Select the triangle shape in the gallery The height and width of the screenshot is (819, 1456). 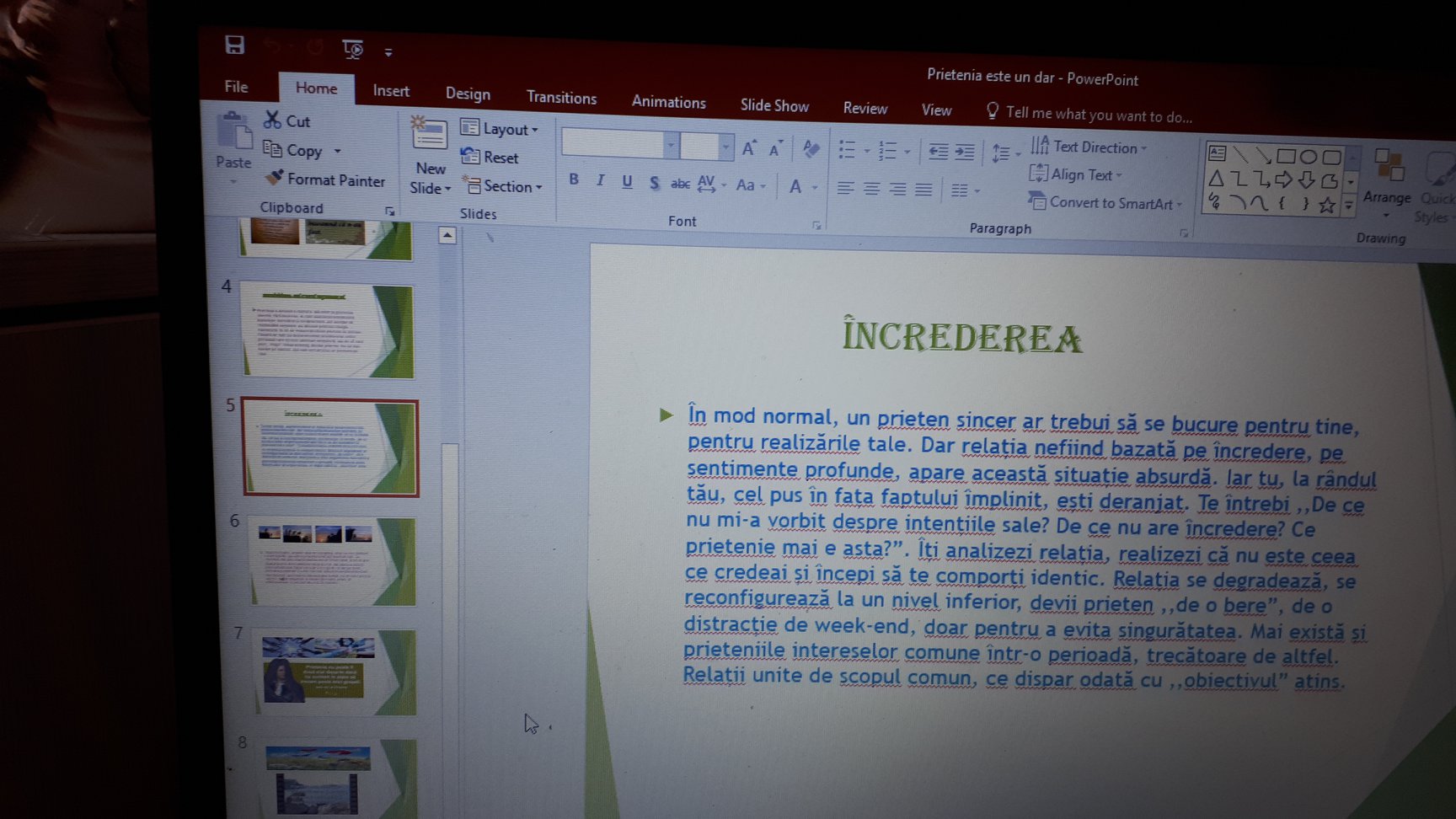1216,179
